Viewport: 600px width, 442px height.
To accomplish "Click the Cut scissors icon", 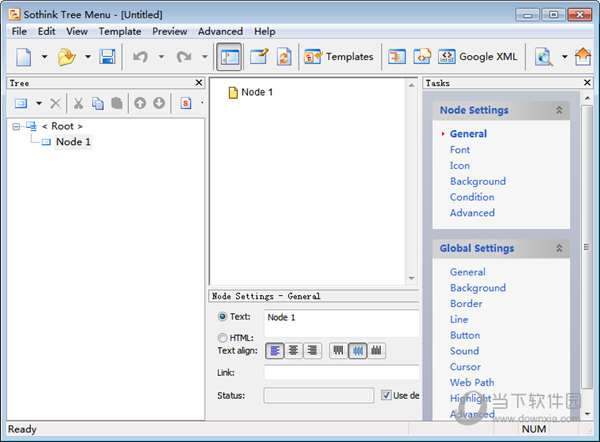I will (x=78, y=103).
